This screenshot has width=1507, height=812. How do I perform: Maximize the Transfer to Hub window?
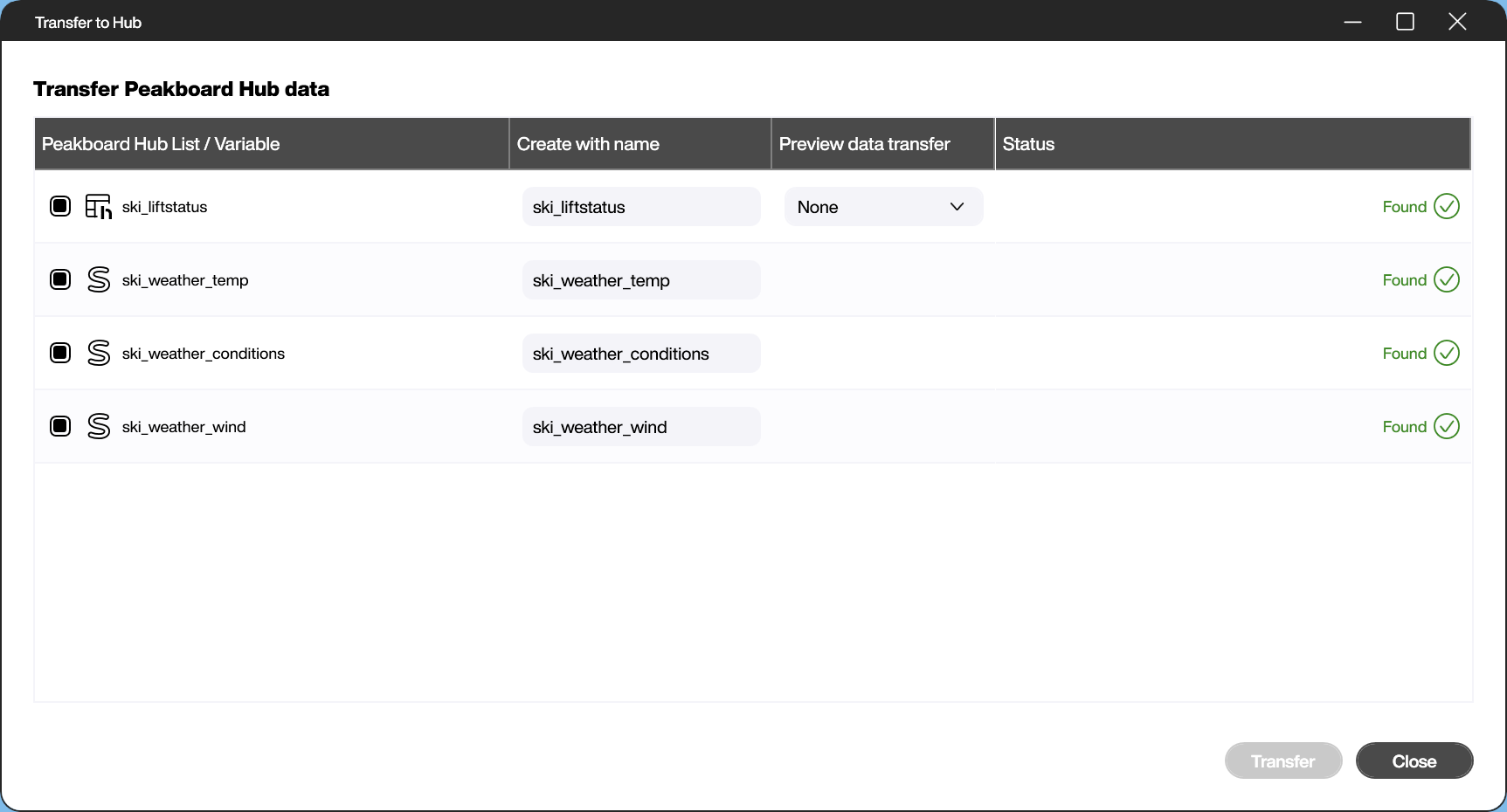click(x=1405, y=22)
